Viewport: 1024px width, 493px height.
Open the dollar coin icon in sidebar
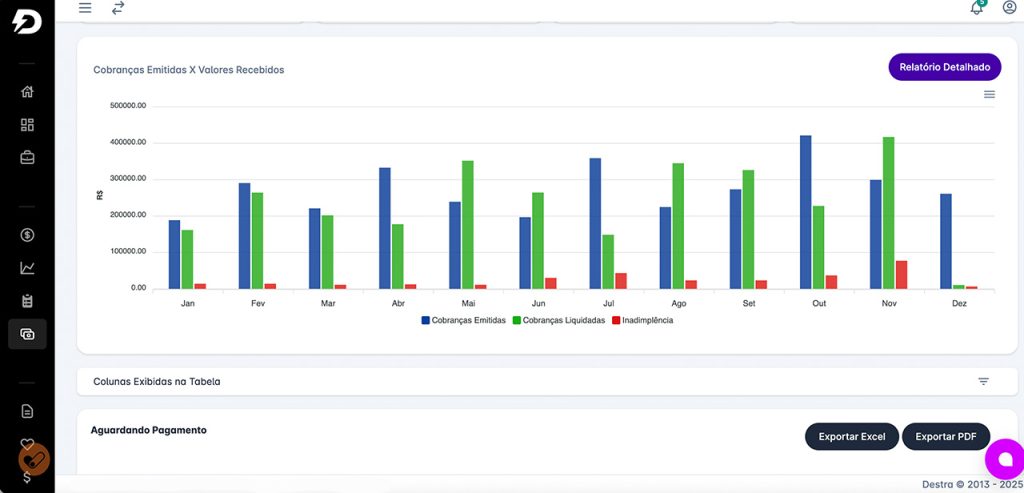[27, 235]
